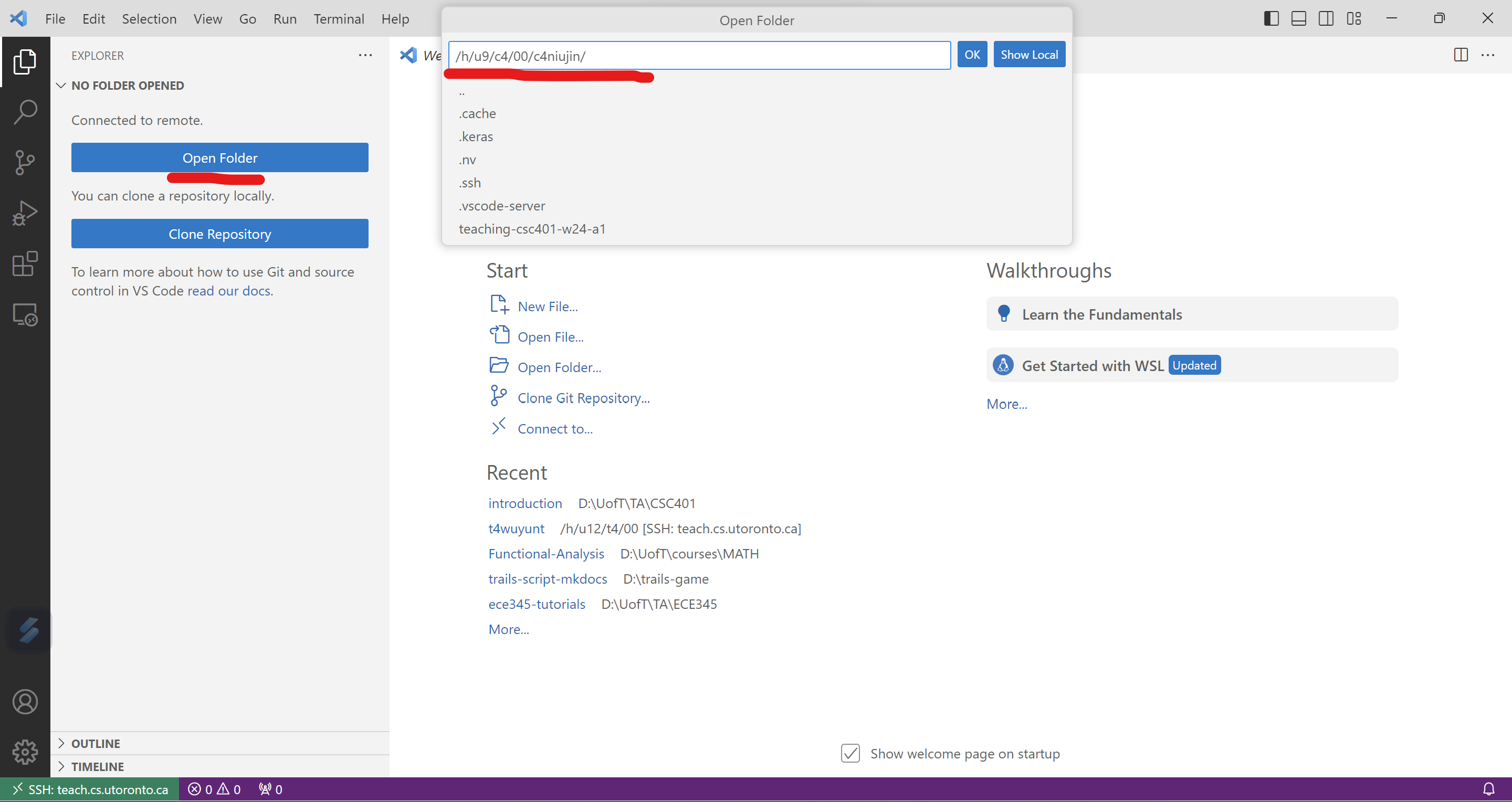The width and height of the screenshot is (1512, 802).
Task: Select the .nv folder entry
Action: (x=757, y=160)
